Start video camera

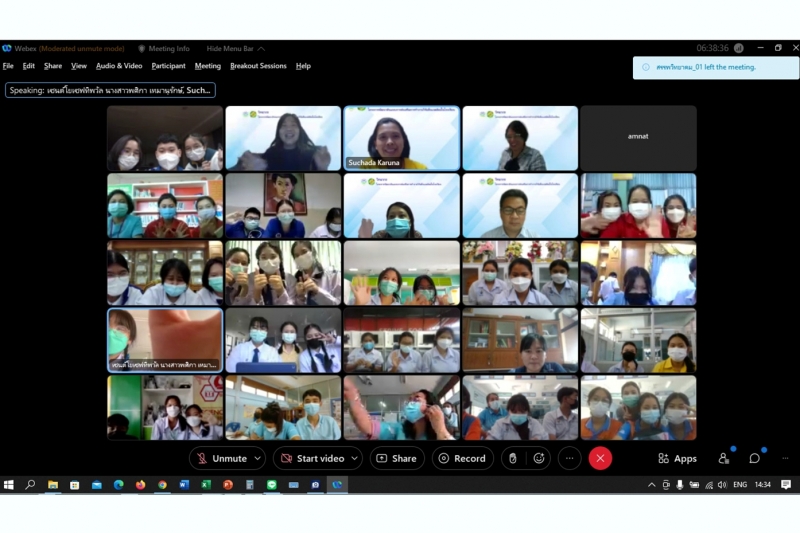[311, 458]
